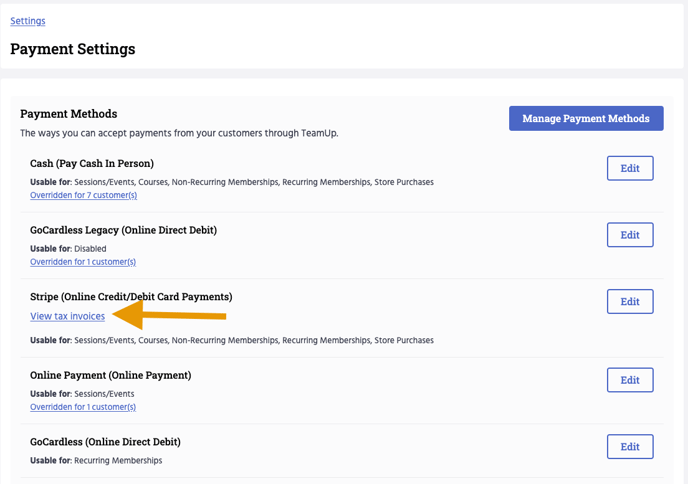Select the 'Online Payment (Online Payment)' title

110,375
